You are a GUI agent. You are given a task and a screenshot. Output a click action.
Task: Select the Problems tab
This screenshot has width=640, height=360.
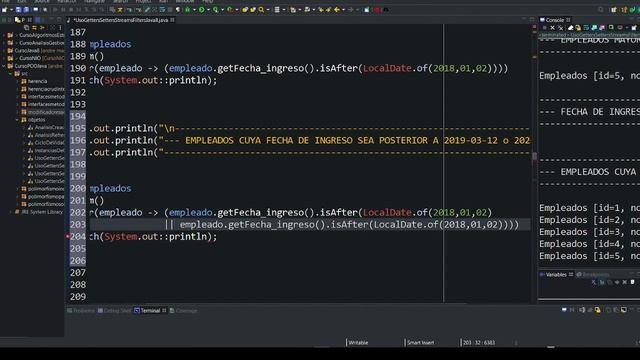(x=81, y=311)
